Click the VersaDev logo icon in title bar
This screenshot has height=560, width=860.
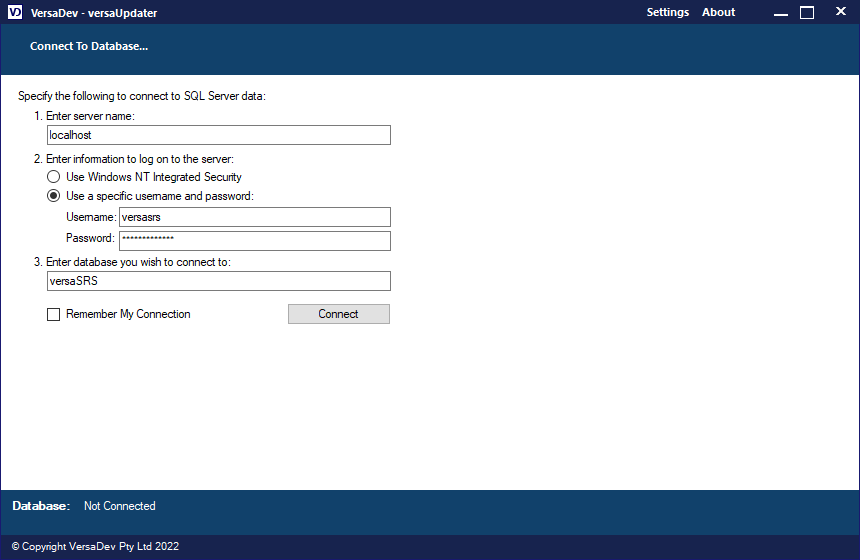pyautogui.click(x=15, y=13)
